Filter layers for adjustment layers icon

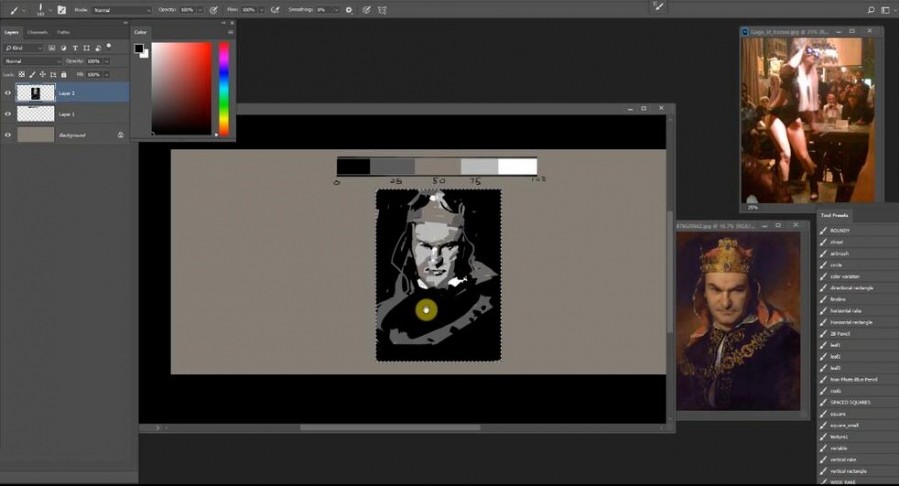click(63, 48)
